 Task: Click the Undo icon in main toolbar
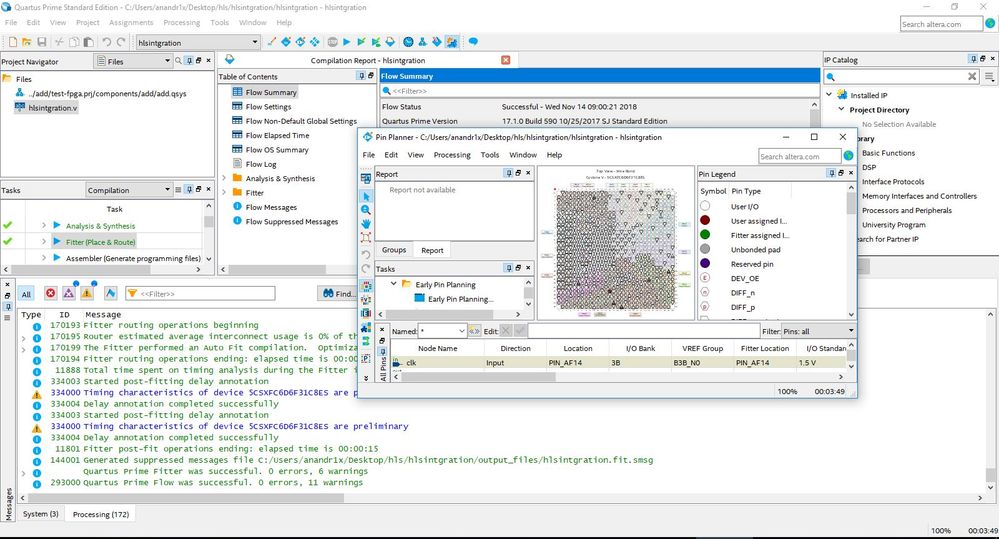[106, 42]
